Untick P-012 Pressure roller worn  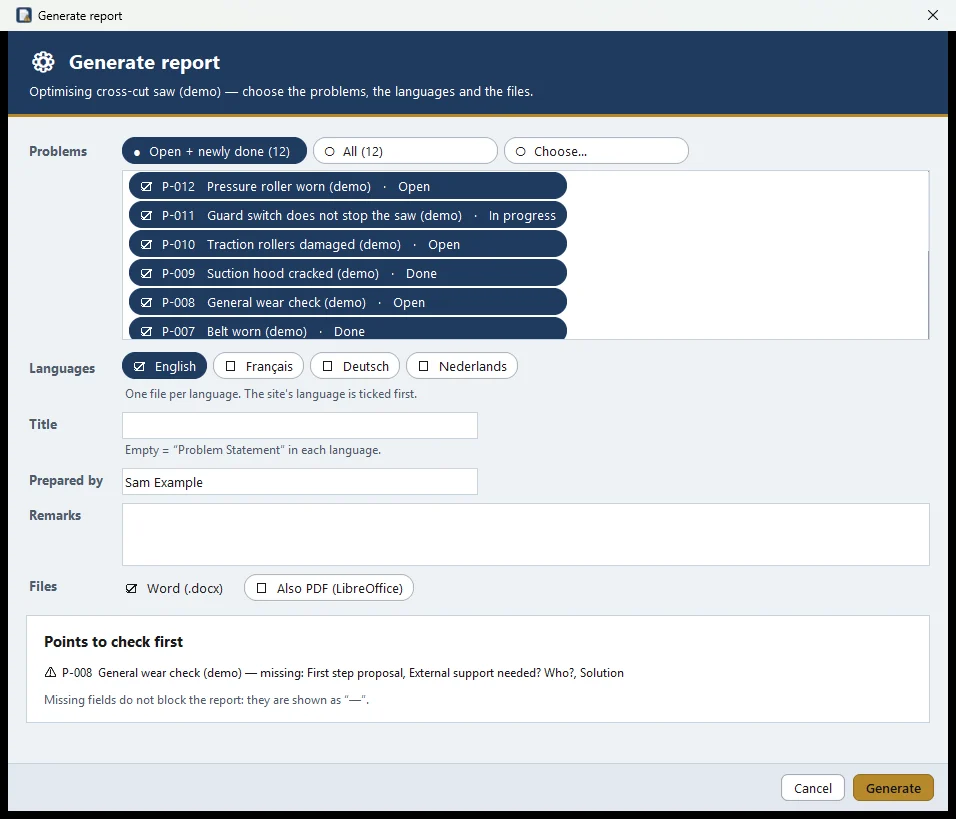point(348,186)
